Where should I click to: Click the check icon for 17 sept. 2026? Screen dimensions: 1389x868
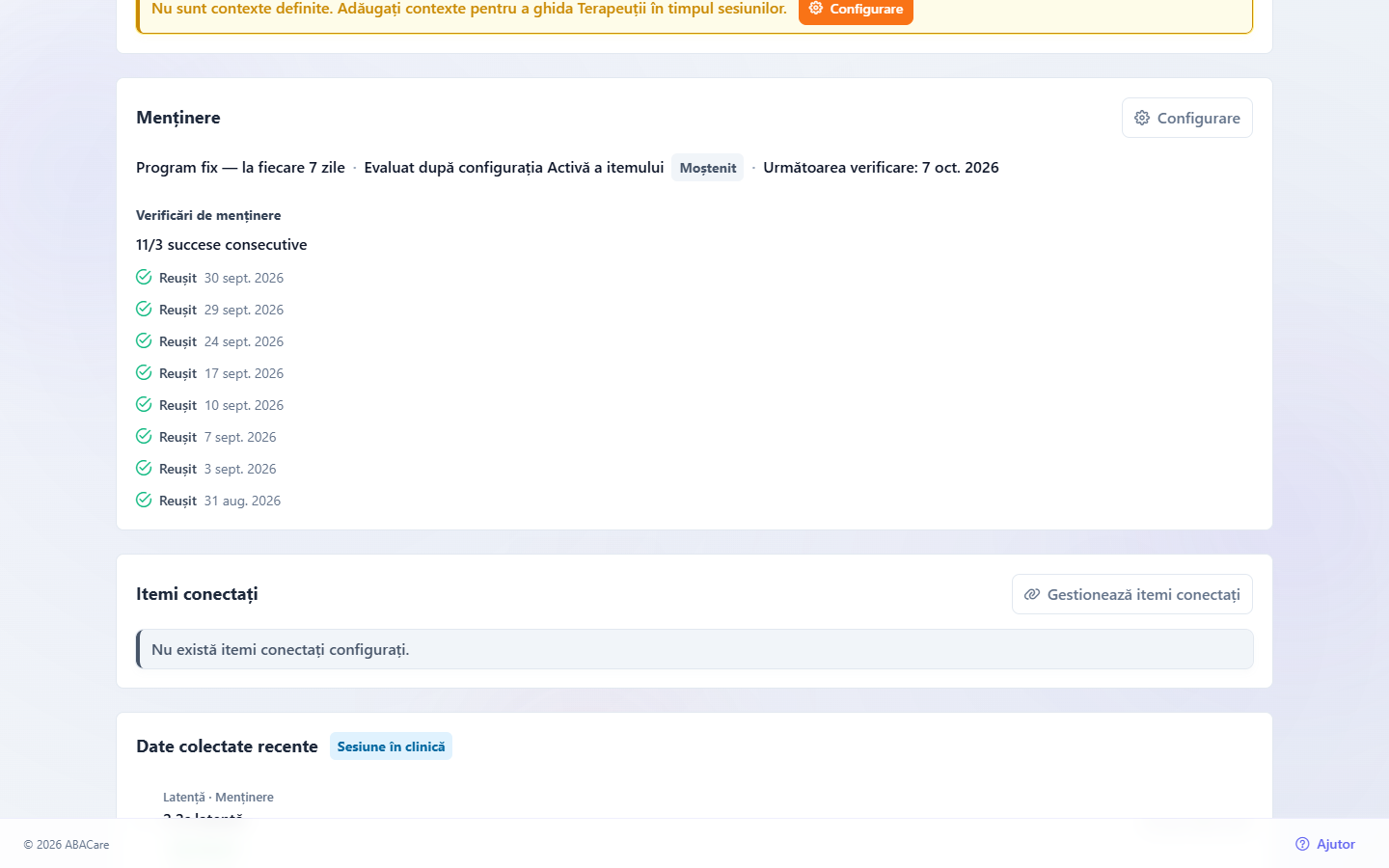click(x=144, y=372)
